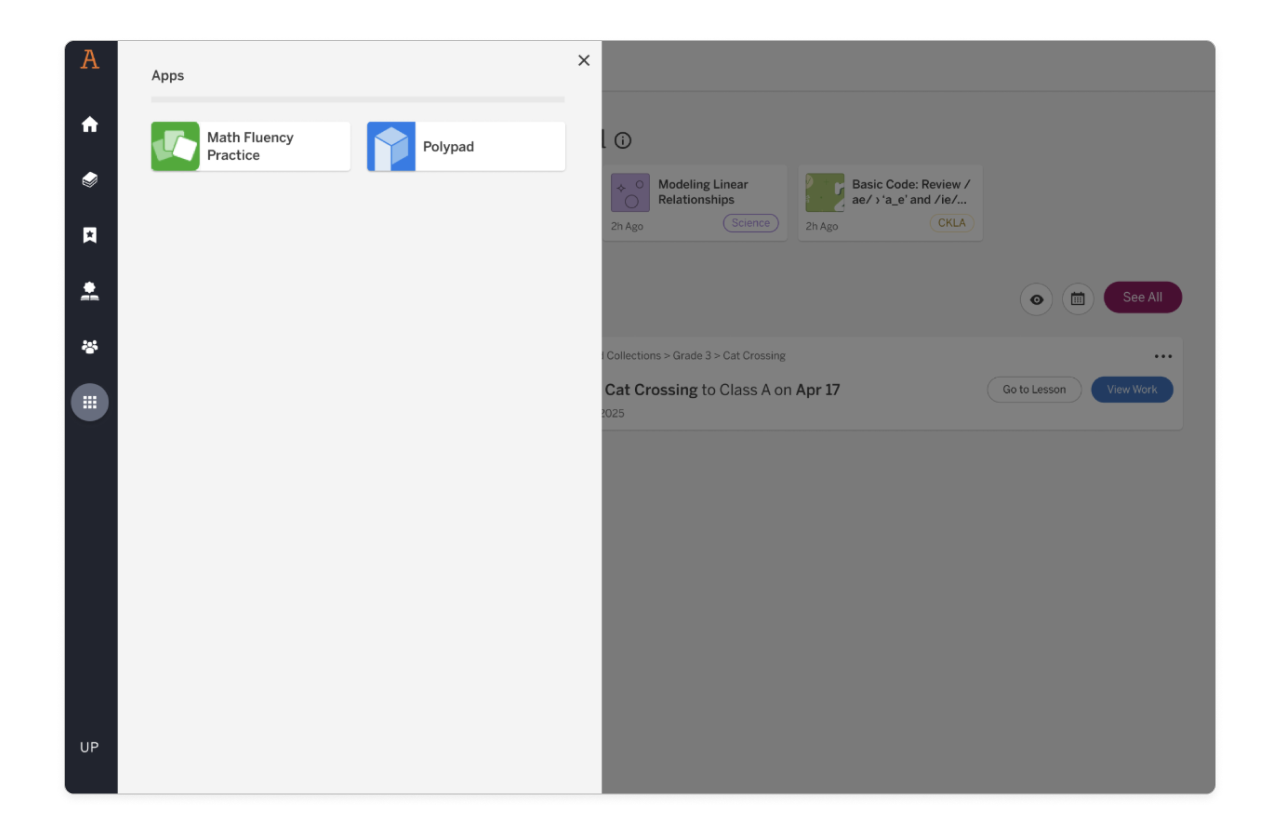Click the green Math Fluency cards icon

(175, 147)
